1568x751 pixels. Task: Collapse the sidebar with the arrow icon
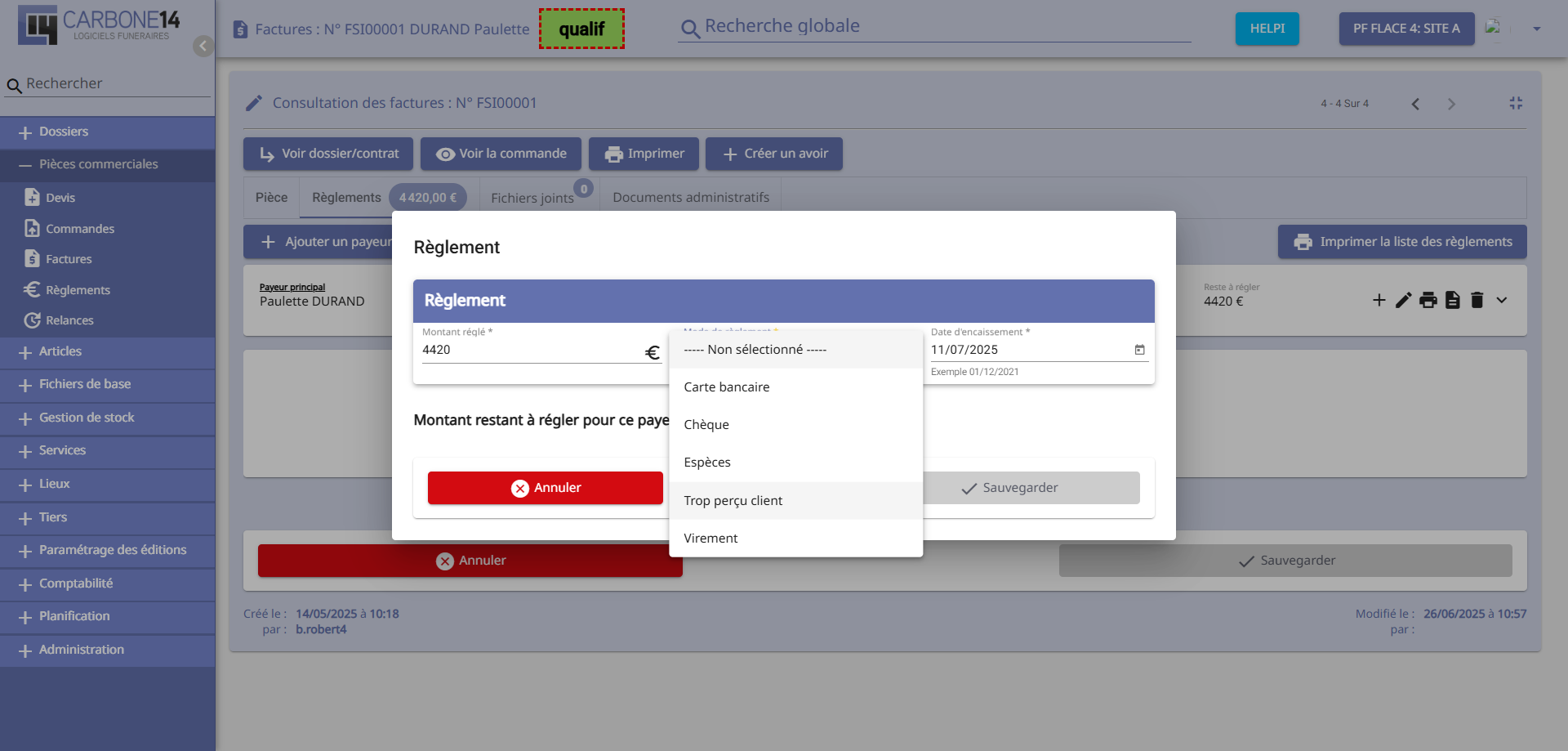pos(203,46)
